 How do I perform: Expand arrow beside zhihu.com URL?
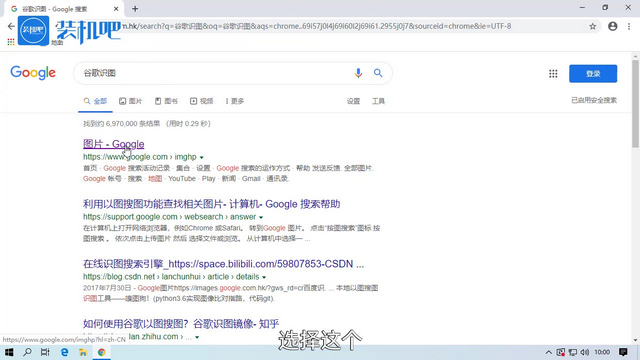tap(197, 337)
